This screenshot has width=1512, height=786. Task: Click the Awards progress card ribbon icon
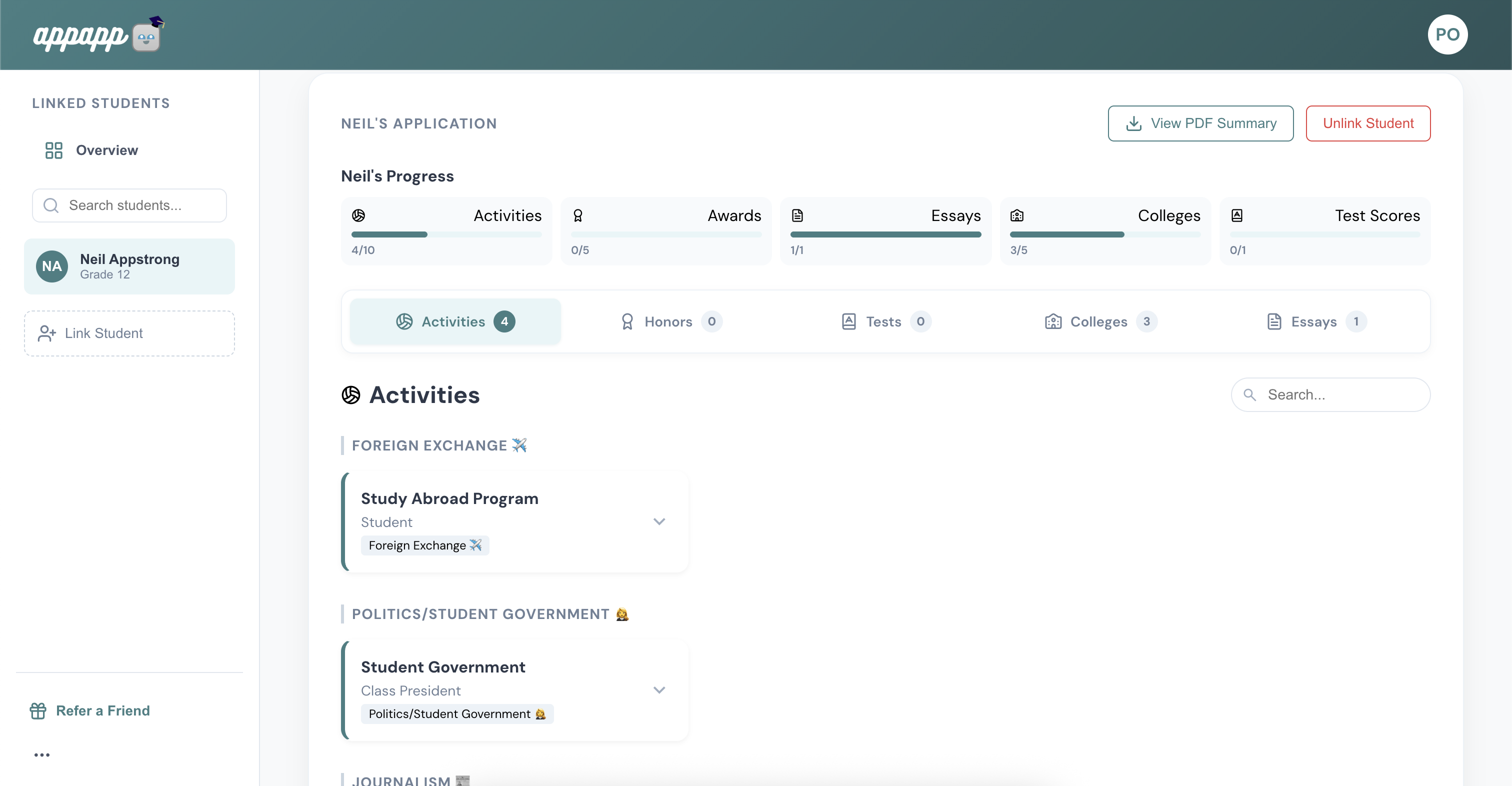pos(577,215)
